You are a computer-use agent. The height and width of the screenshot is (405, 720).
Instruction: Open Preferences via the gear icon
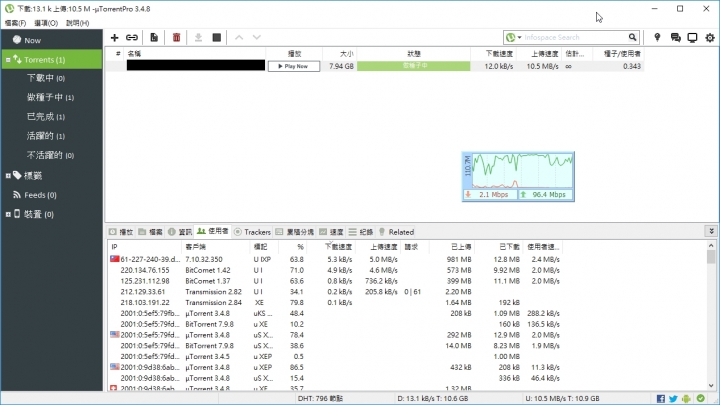(x=709, y=37)
